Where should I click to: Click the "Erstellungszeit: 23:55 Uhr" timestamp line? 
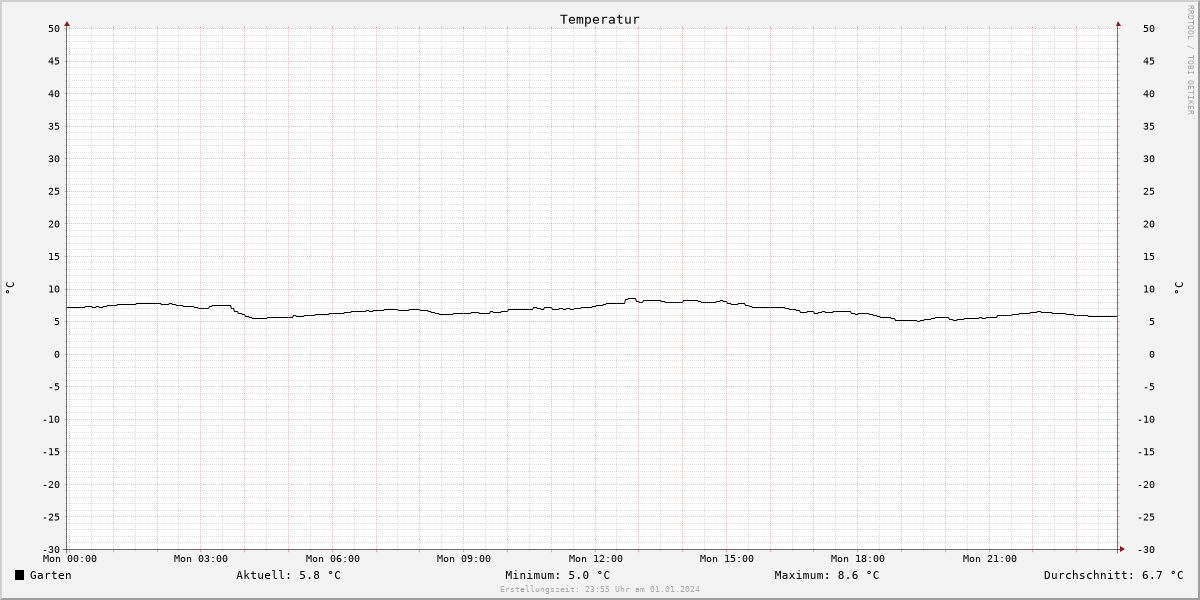(600, 589)
